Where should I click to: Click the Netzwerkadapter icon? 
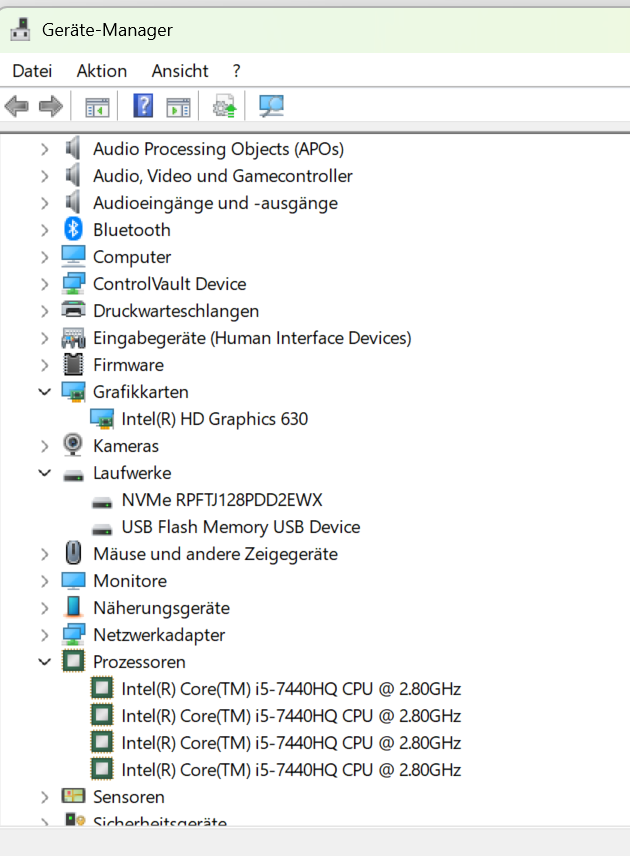click(x=73, y=634)
